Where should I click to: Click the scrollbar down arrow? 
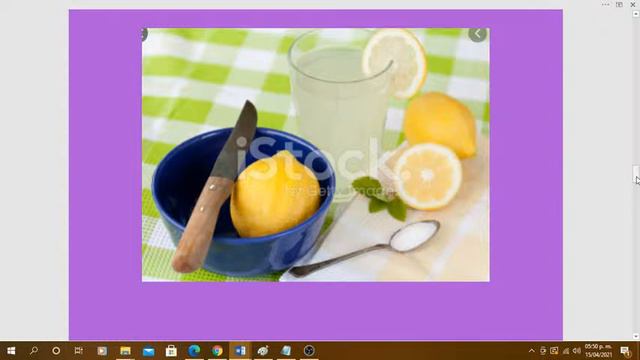point(636,336)
